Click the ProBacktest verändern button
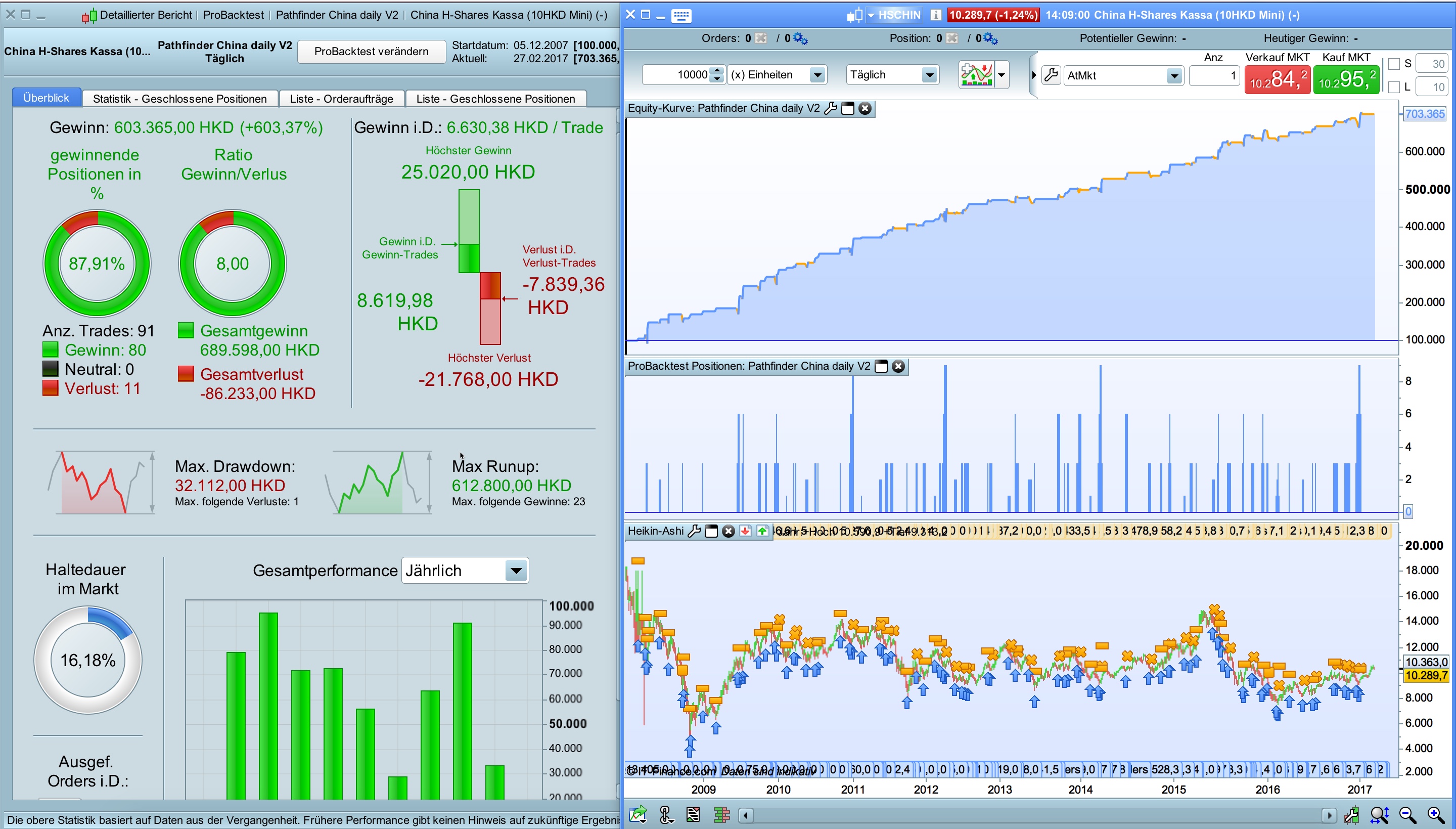 pos(371,51)
